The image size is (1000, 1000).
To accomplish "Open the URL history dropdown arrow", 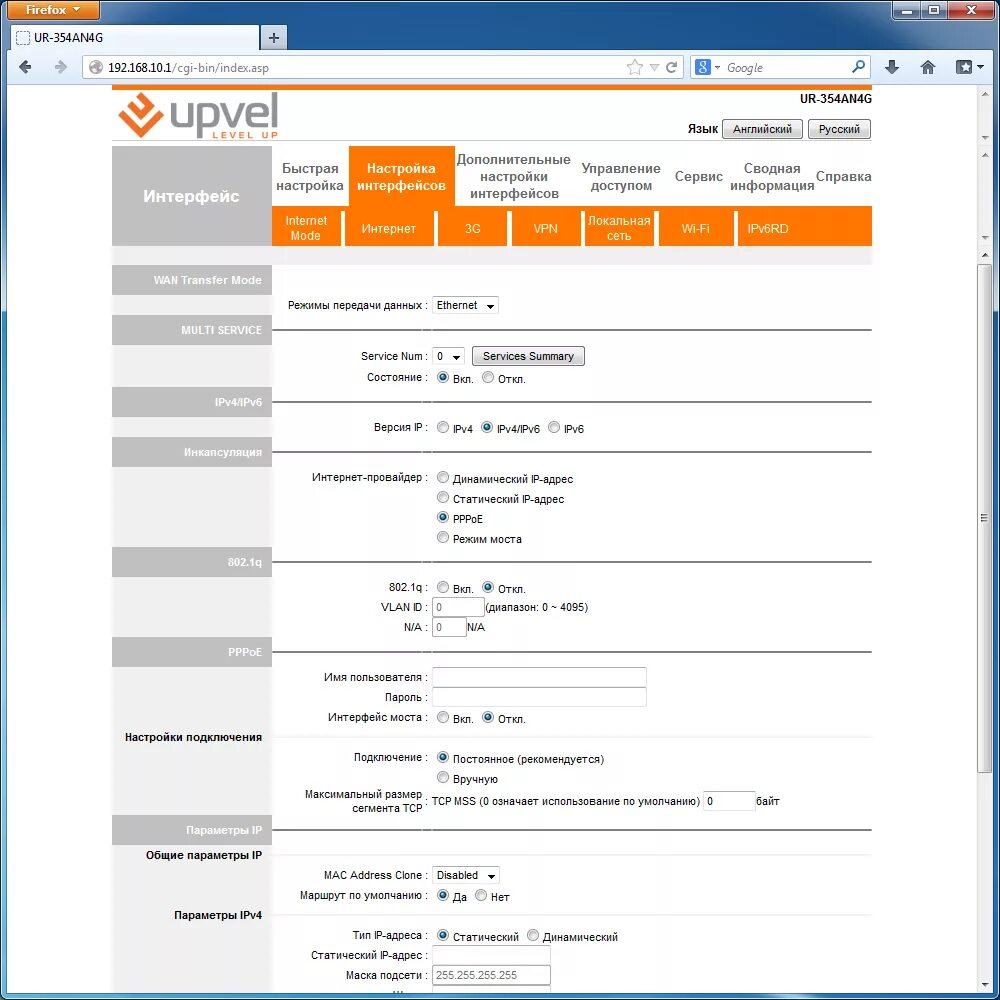I will [x=654, y=67].
